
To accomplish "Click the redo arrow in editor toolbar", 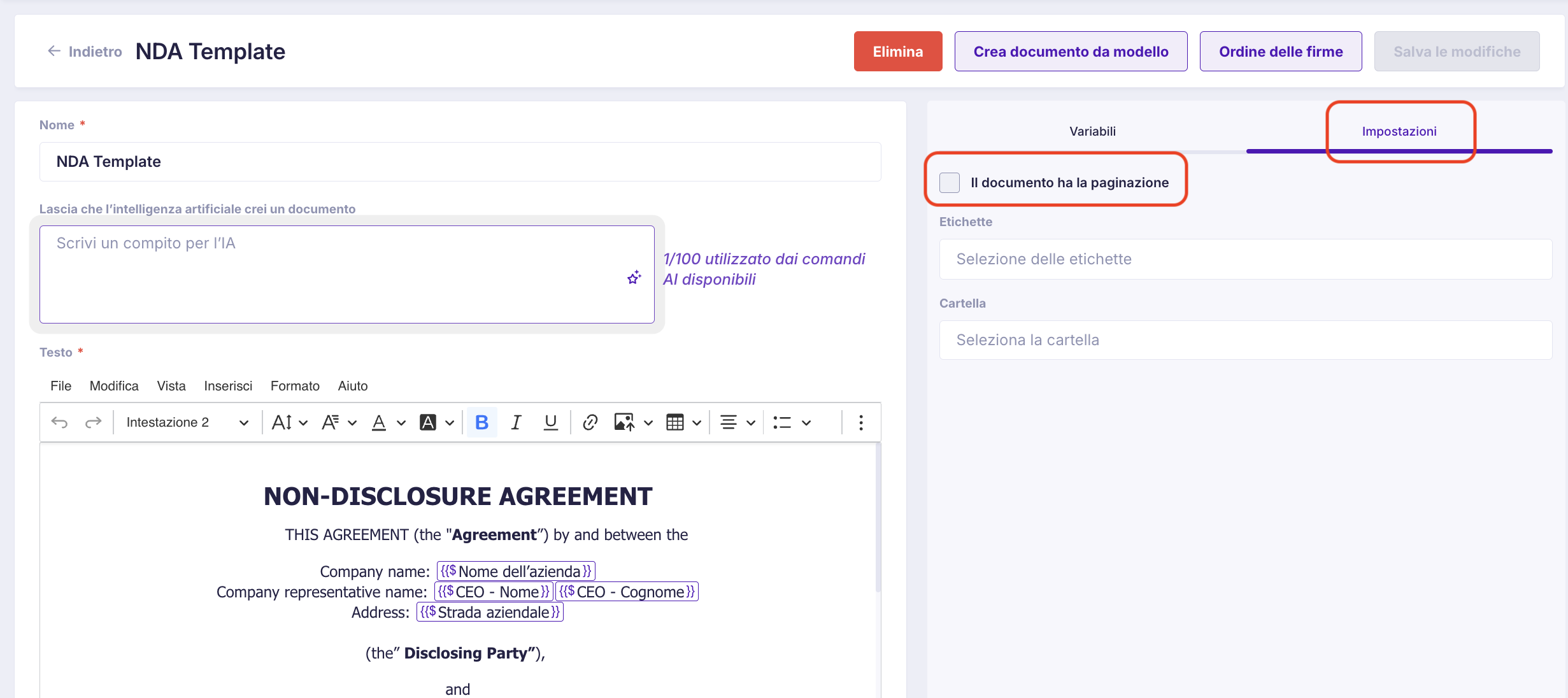I will [94, 422].
